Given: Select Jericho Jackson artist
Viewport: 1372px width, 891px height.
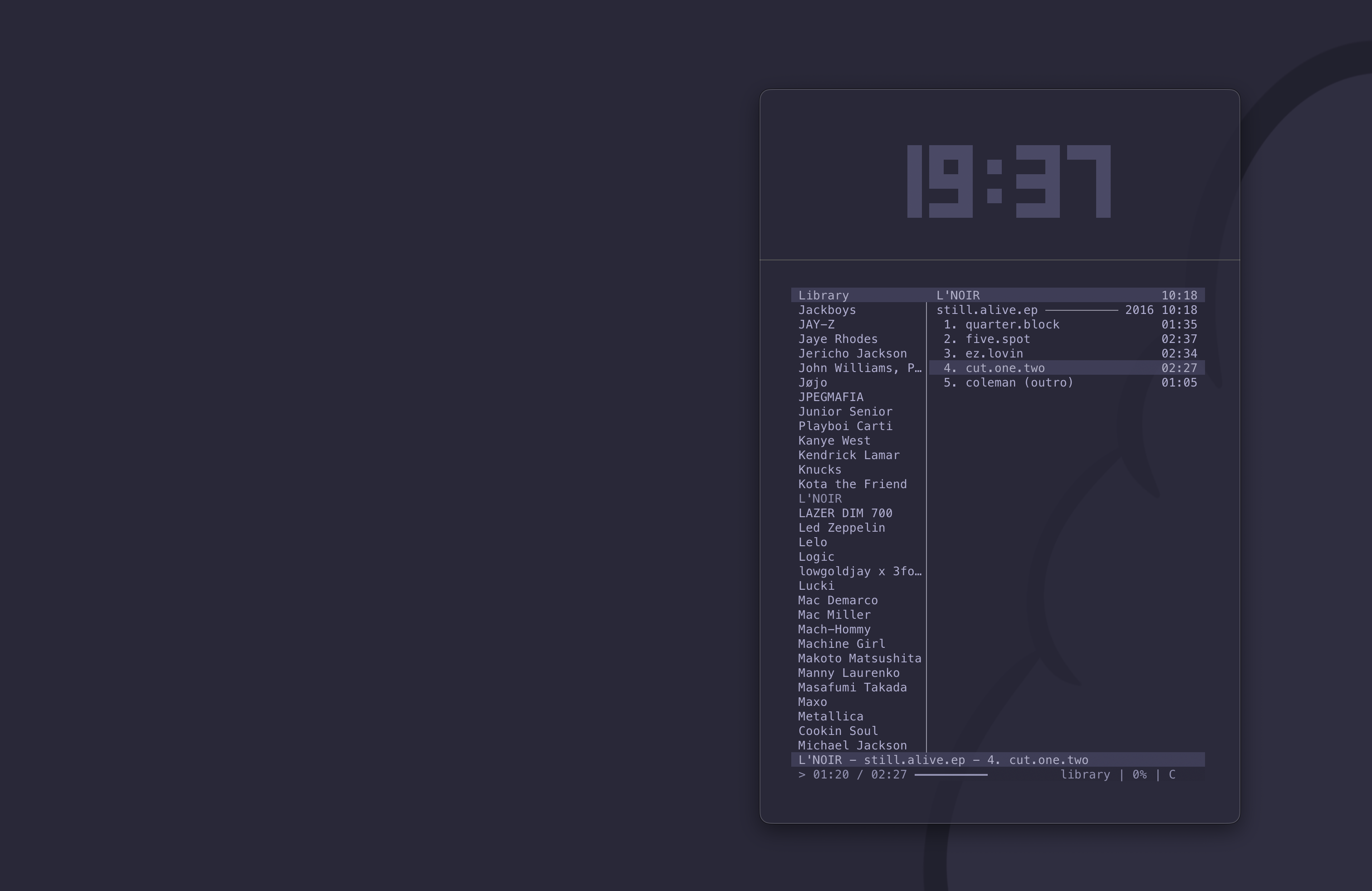Looking at the screenshot, I should (x=852, y=353).
